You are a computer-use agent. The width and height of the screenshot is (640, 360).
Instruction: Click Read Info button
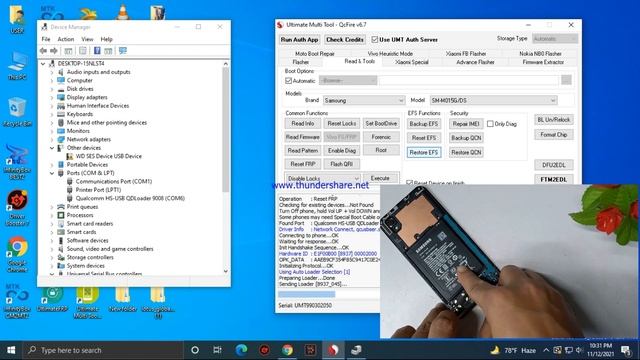tap(303, 124)
